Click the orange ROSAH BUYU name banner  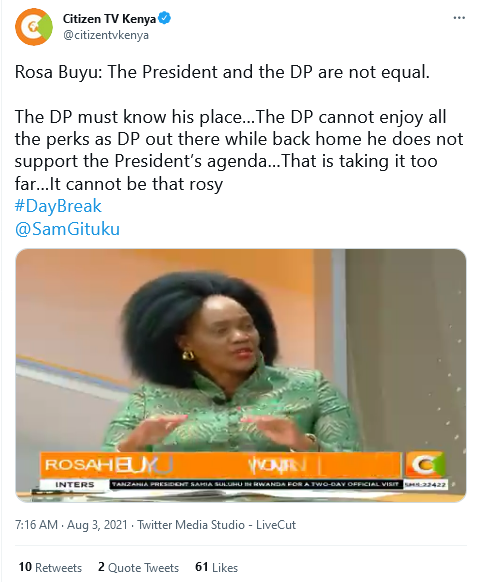point(220,465)
